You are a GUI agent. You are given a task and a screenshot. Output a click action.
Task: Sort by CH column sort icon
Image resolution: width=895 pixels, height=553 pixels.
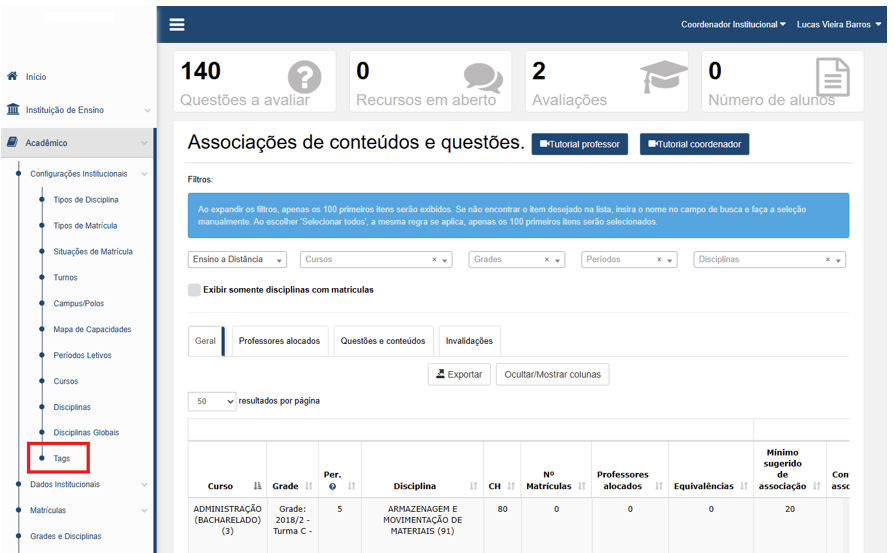click(x=511, y=486)
